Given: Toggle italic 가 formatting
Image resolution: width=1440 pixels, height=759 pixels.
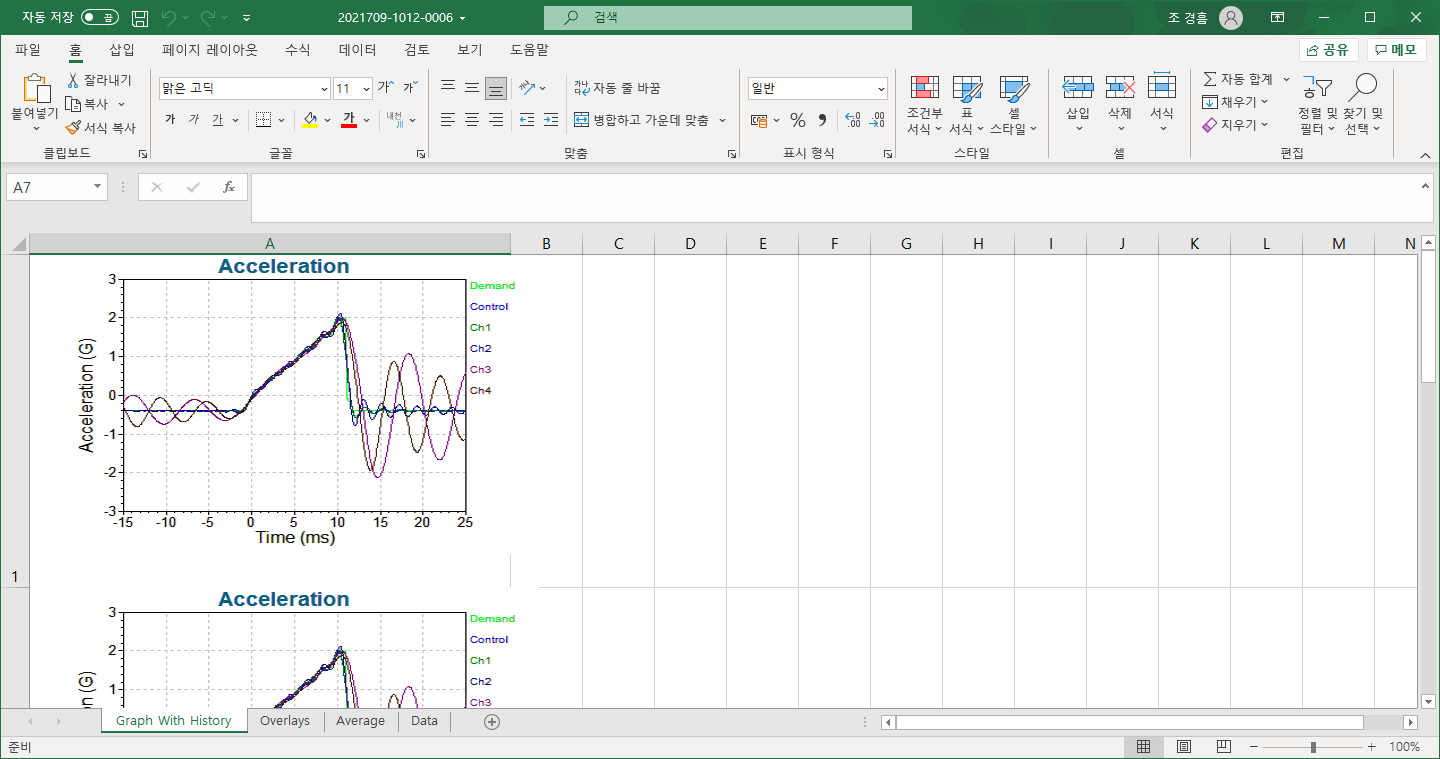Looking at the screenshot, I should tap(194, 120).
